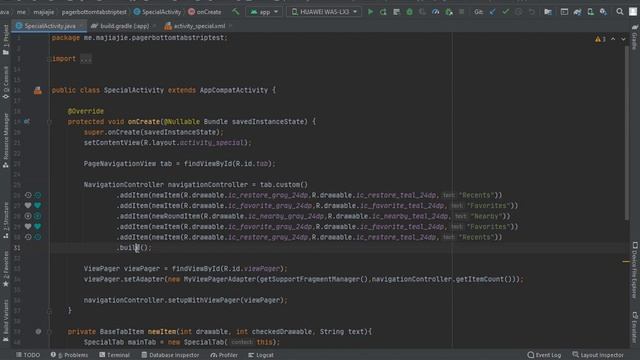Click the gutter icon beside newItem method

pyautogui.click(x=38, y=332)
